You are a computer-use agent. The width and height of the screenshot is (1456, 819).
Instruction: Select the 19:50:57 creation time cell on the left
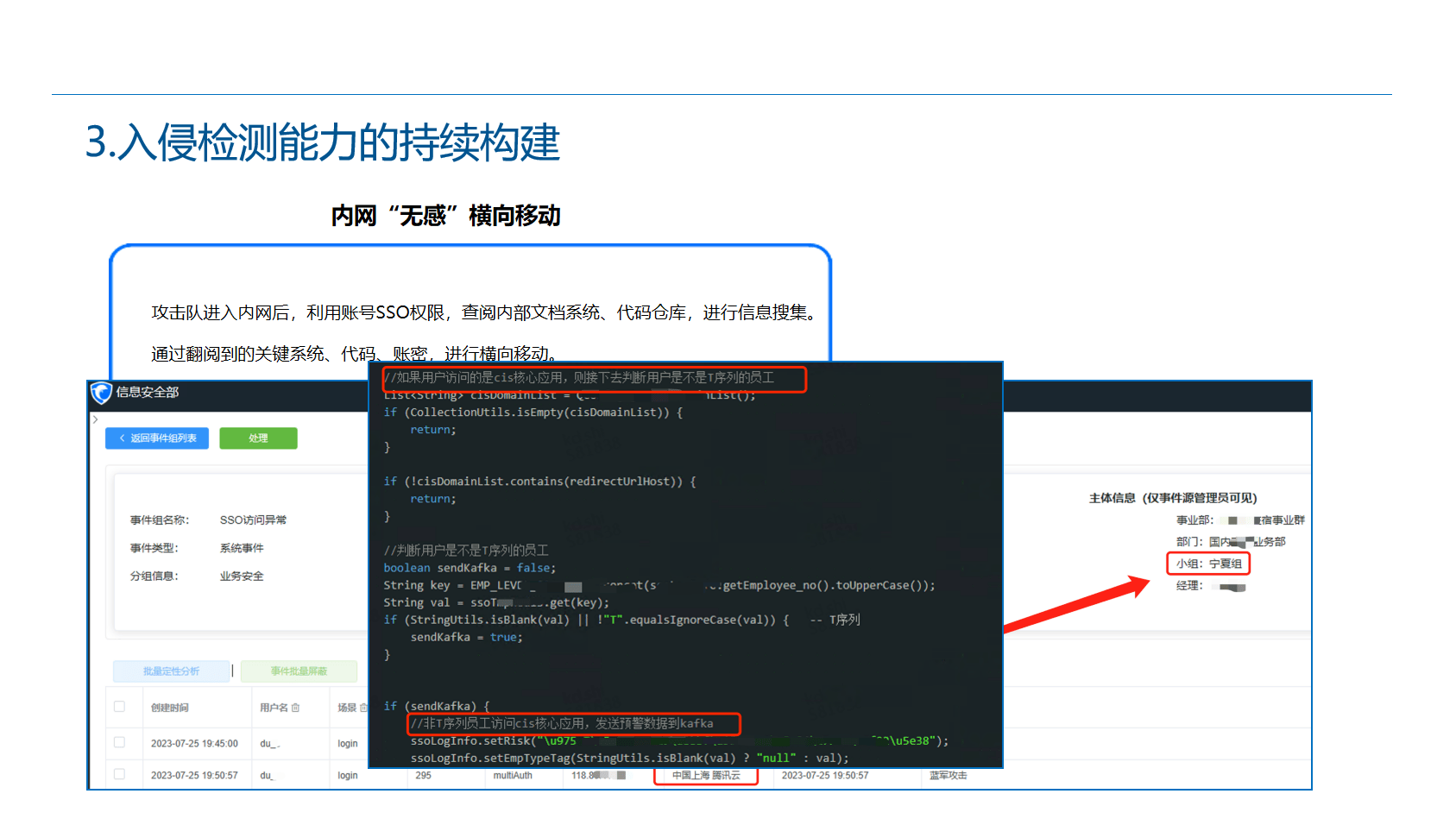pos(194,775)
